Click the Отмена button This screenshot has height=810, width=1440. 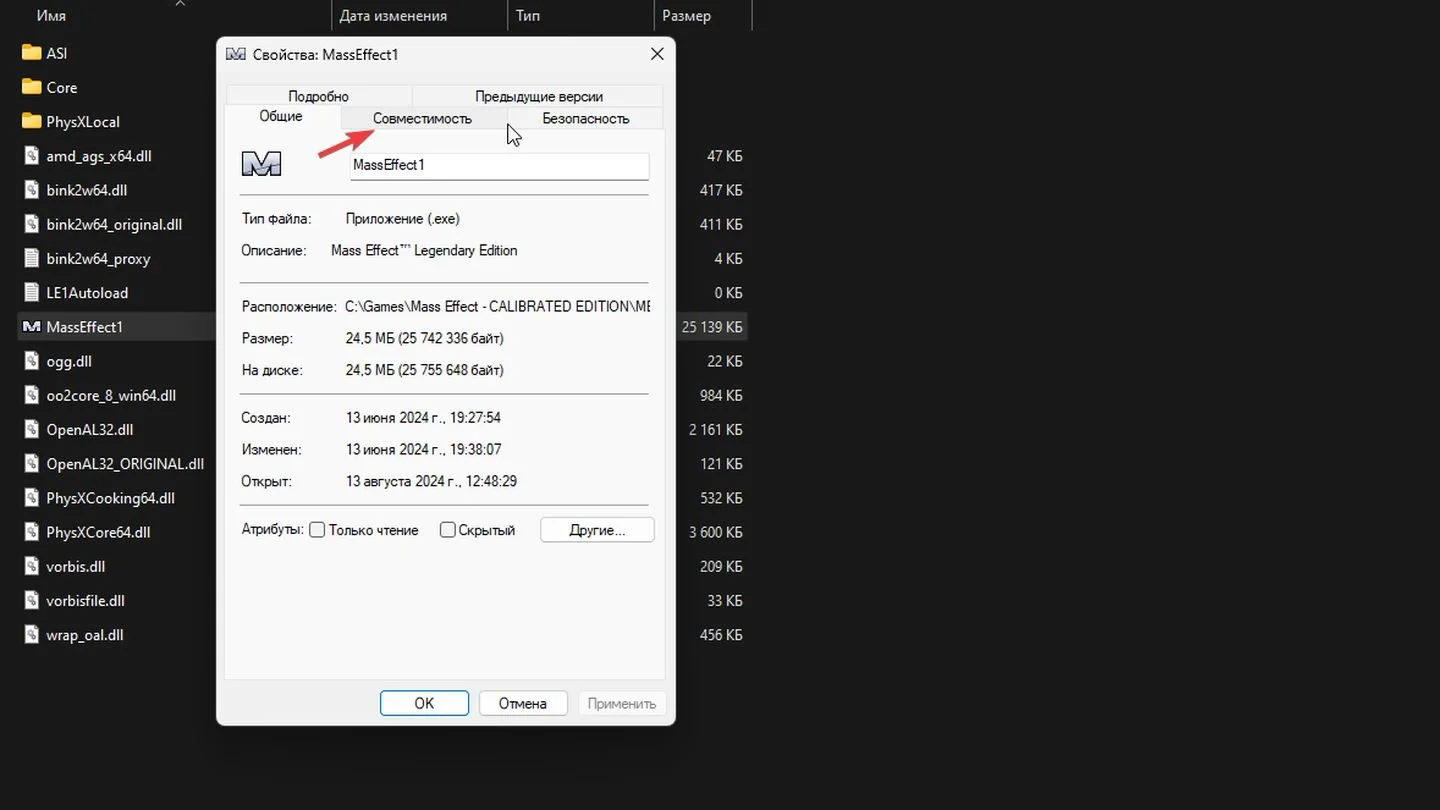tap(523, 703)
